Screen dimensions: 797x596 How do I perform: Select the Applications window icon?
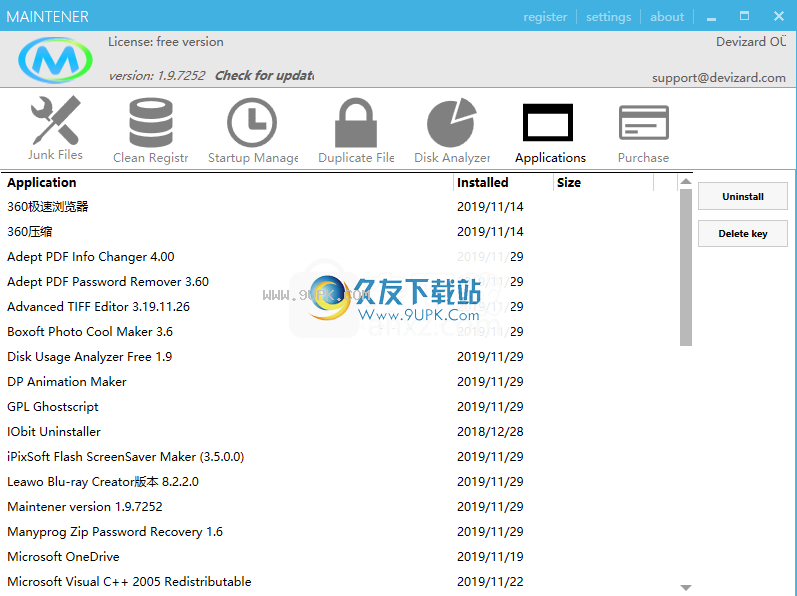(x=548, y=122)
